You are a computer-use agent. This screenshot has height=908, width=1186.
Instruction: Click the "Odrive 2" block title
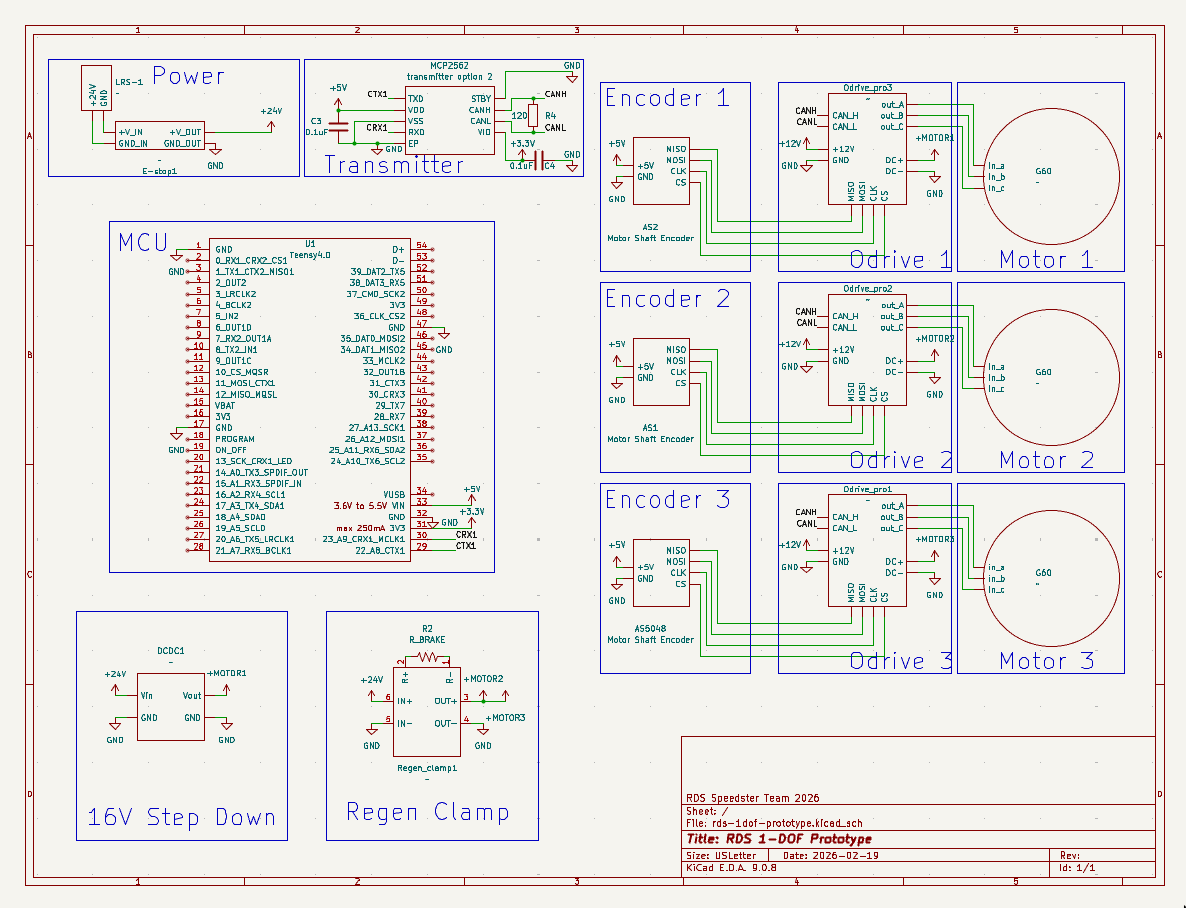pyautogui.click(x=900, y=460)
